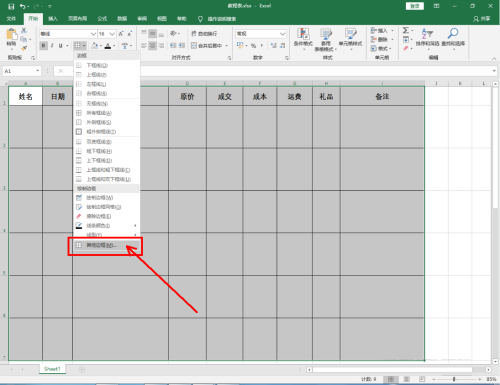Image resolution: width=500 pixels, height=385 pixels.
Task: Click the Cut scissors icon
Action: pyautogui.click(x=24, y=30)
